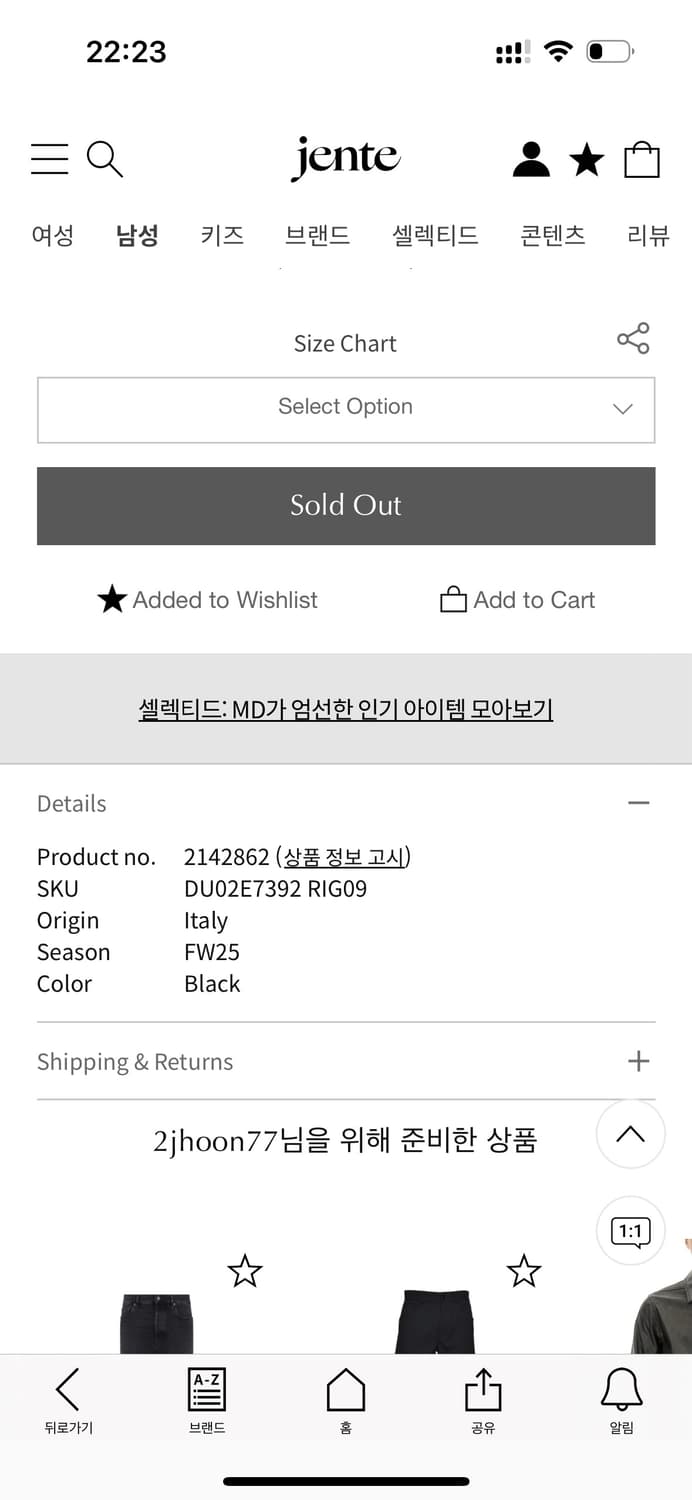Toggle wishlist star on right product thumbnail
The width and height of the screenshot is (692, 1500).
(x=524, y=1271)
